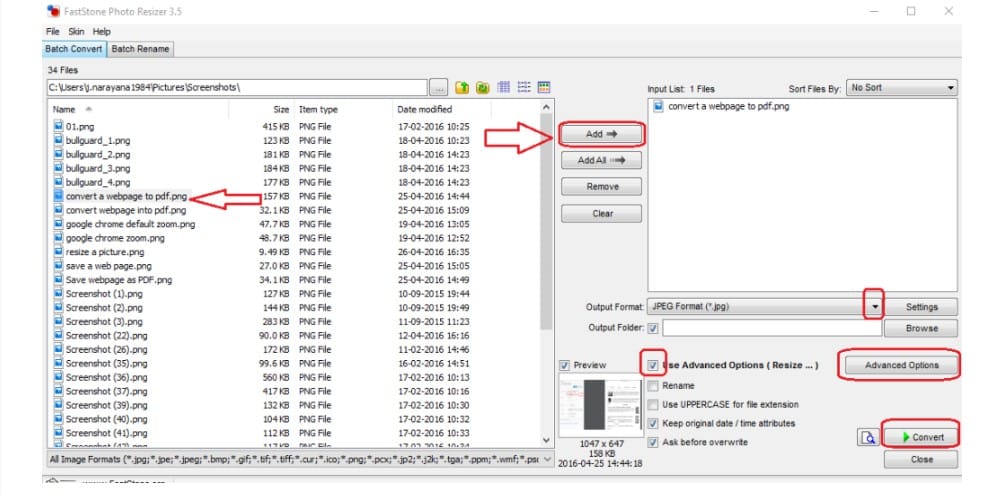Select convert a webpage to pdf.png in Input List

click(x=728, y=107)
